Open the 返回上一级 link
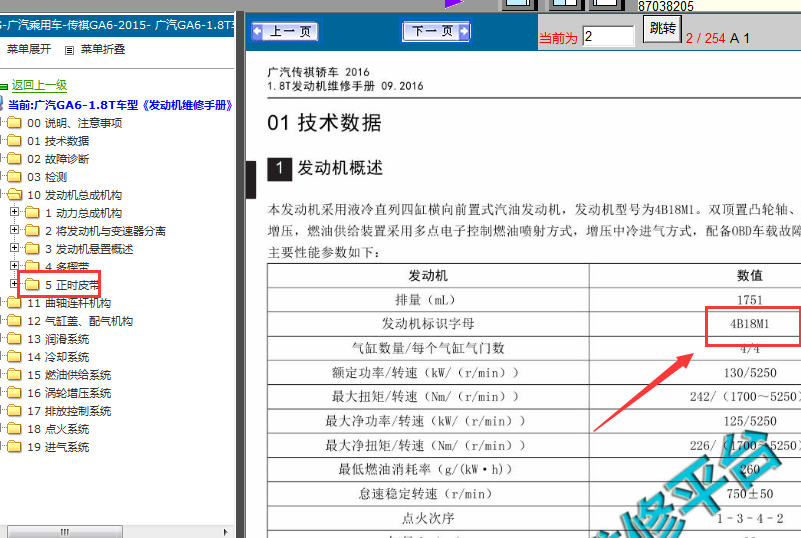Screen dimensions: 801x538 click(39, 85)
